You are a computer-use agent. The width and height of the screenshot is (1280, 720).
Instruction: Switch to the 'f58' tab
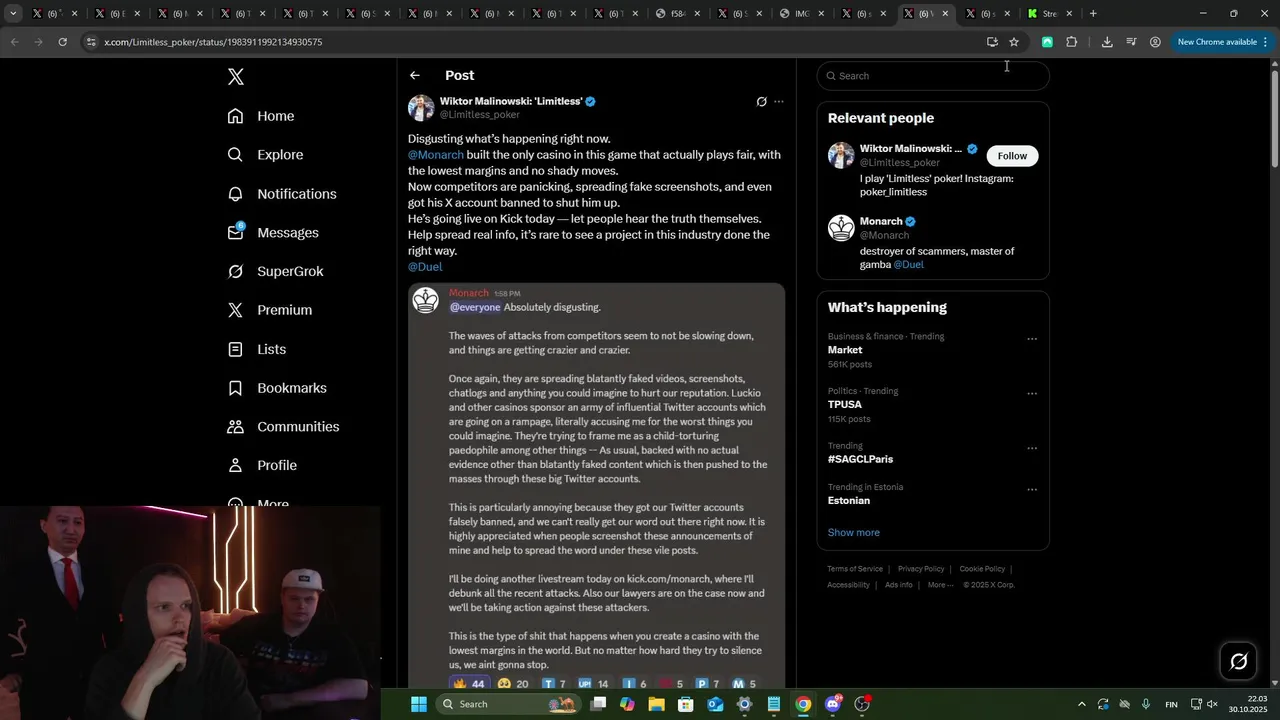click(678, 14)
